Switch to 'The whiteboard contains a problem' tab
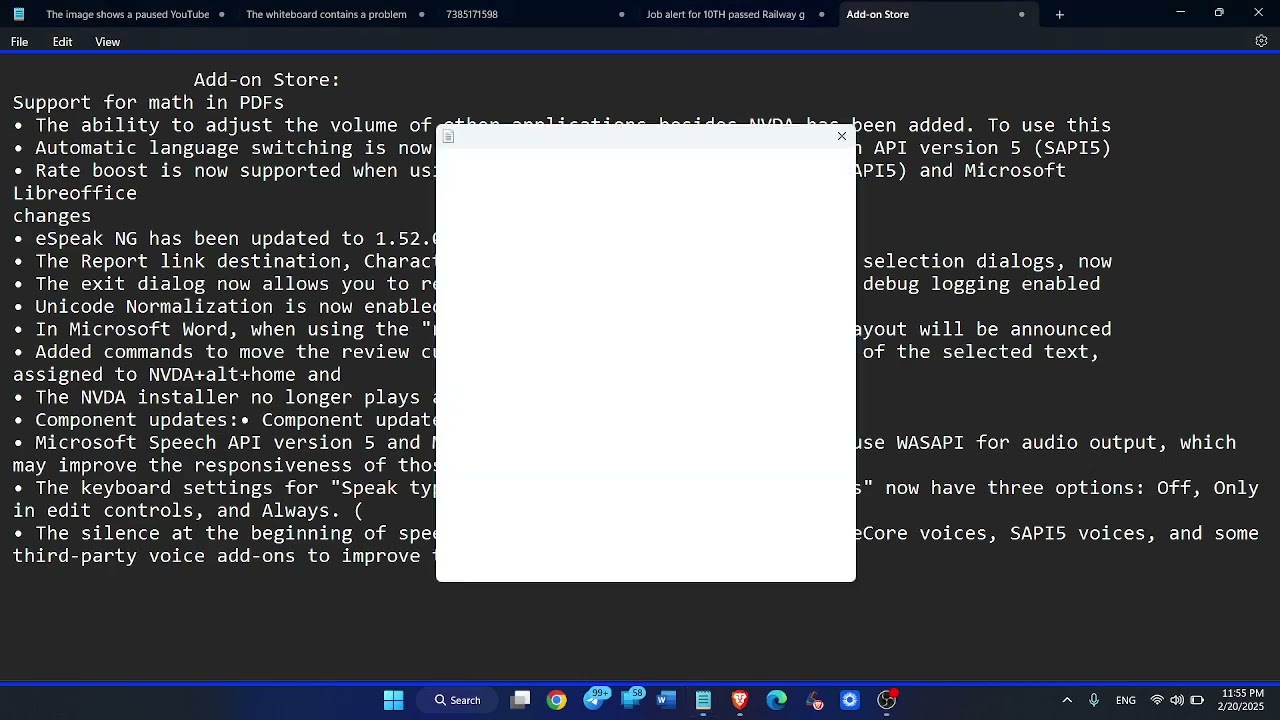Viewport: 1280px width, 720px height. pos(326,14)
